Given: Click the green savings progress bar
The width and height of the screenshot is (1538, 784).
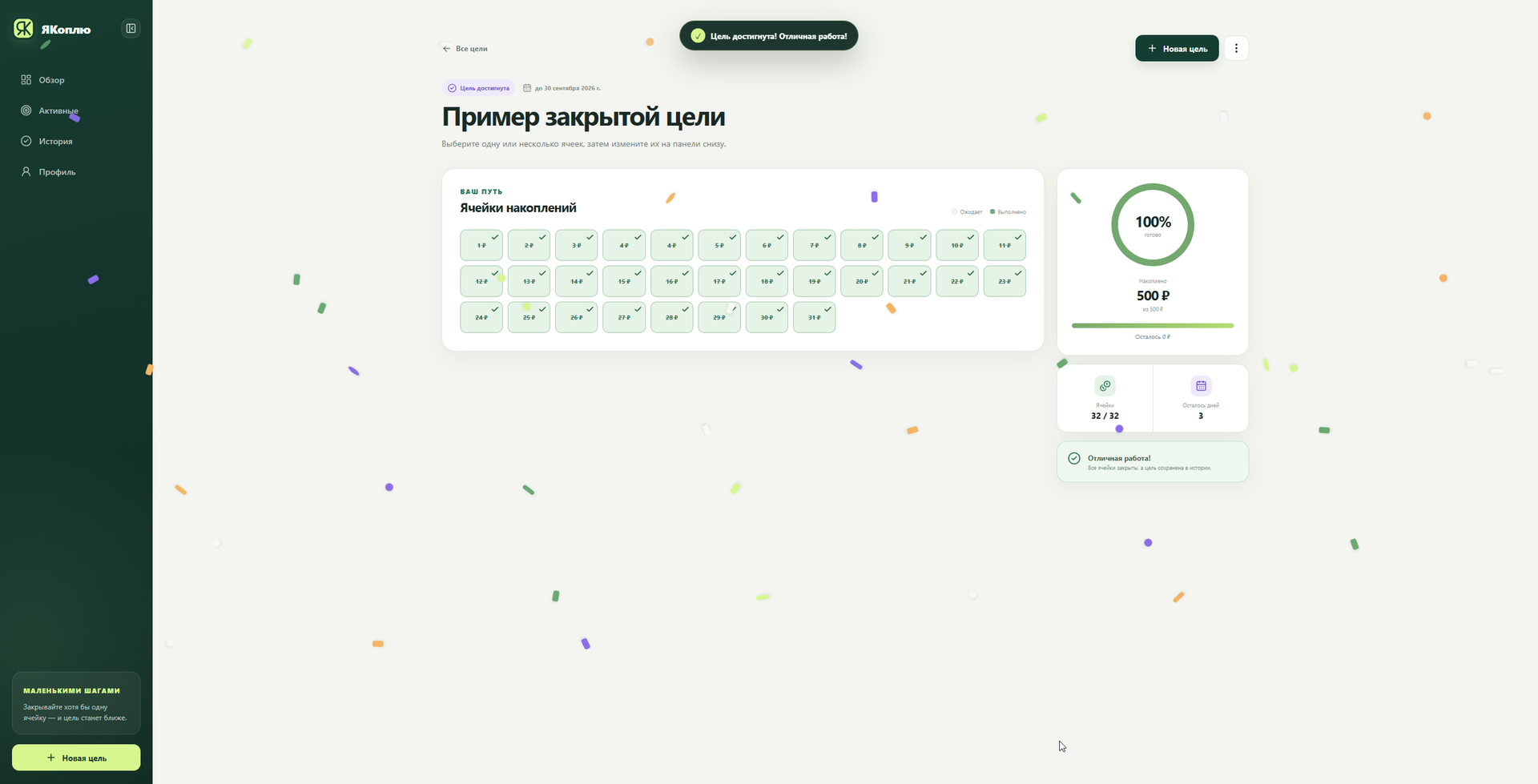Looking at the screenshot, I should point(1153,326).
